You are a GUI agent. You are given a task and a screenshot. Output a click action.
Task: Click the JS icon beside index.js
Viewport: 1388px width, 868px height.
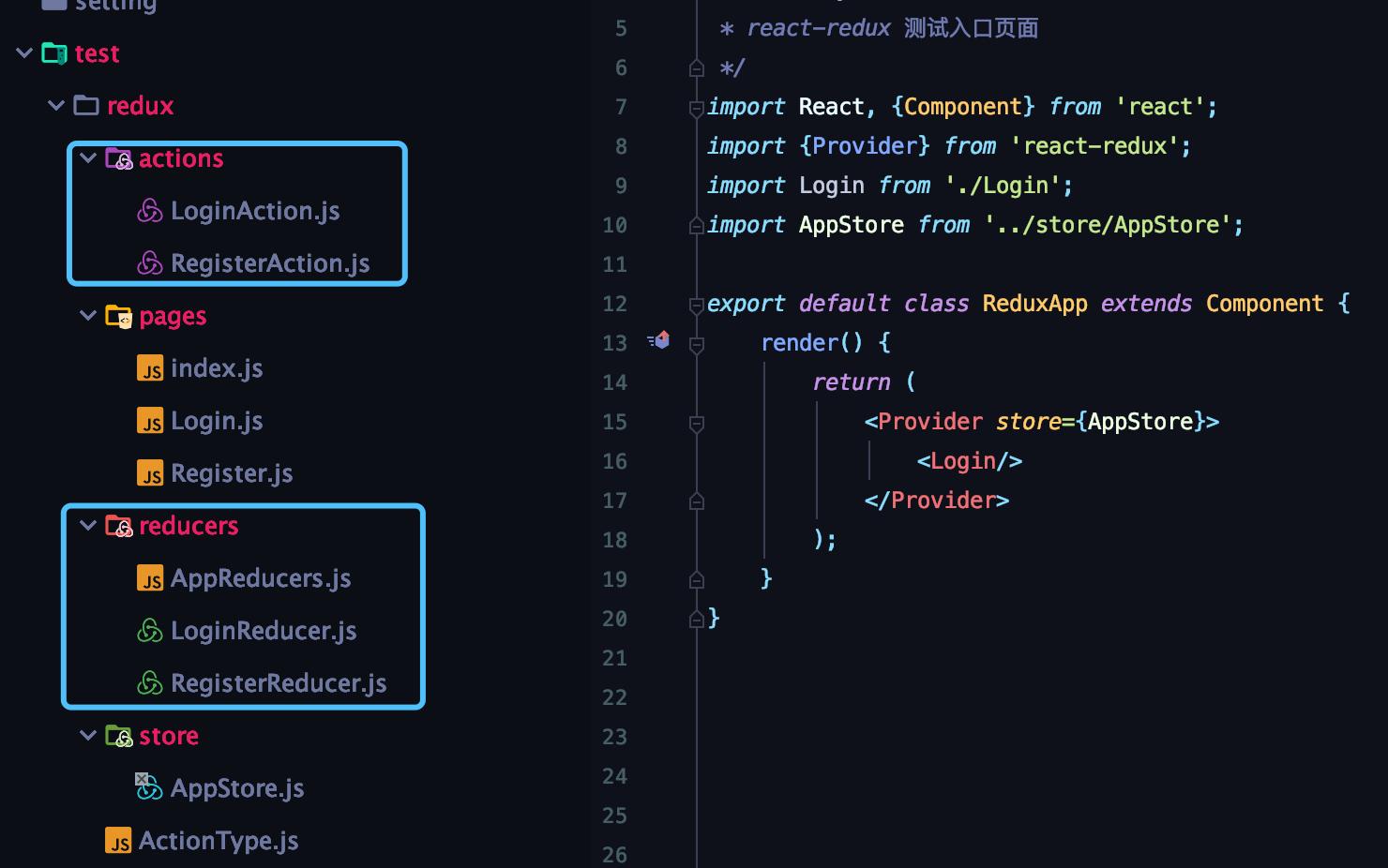[150, 368]
